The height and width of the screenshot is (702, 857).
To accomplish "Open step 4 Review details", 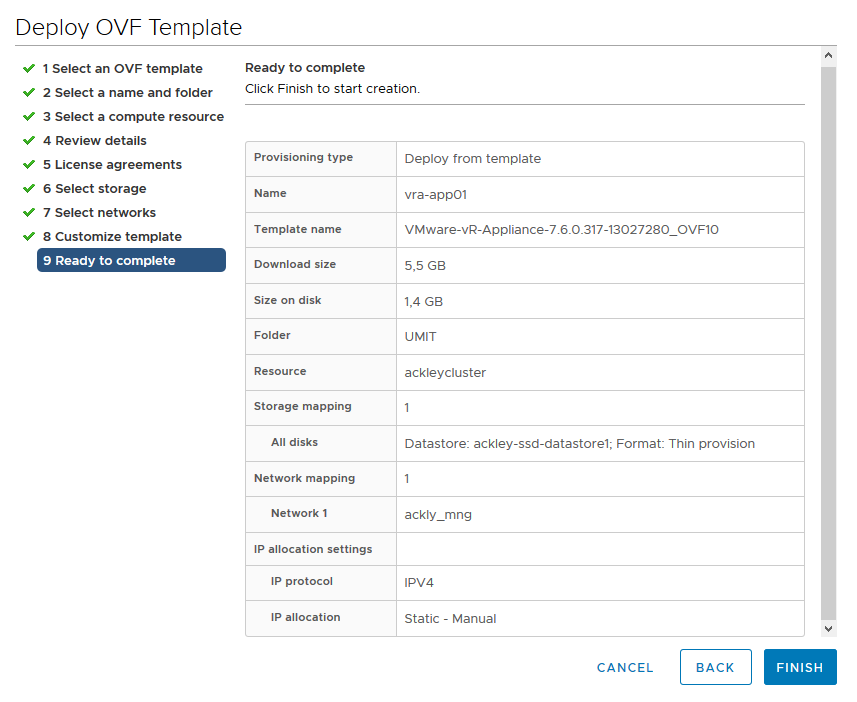I will click(x=95, y=141).
